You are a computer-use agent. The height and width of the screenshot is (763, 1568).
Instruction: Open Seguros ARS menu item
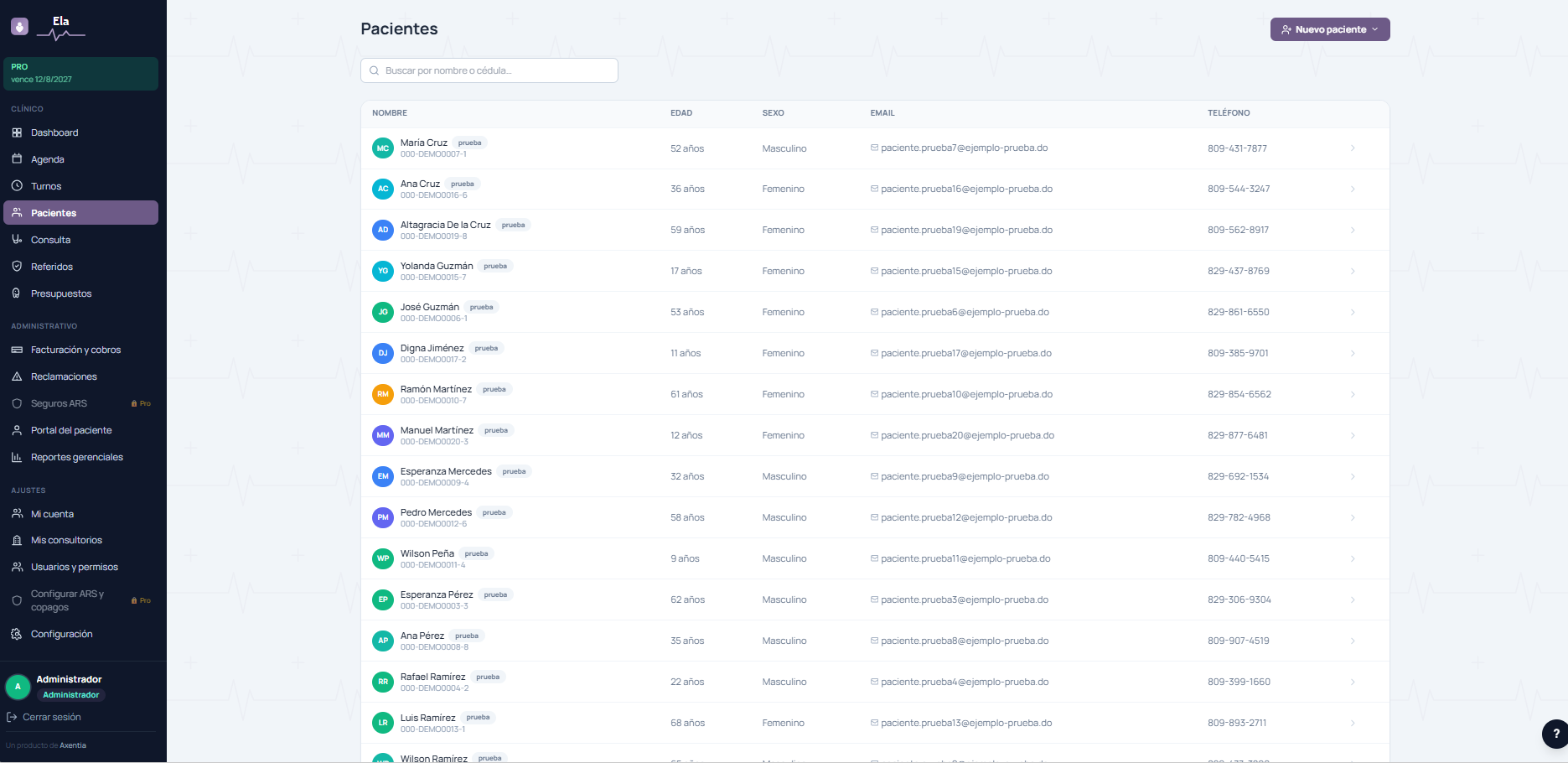(x=80, y=403)
